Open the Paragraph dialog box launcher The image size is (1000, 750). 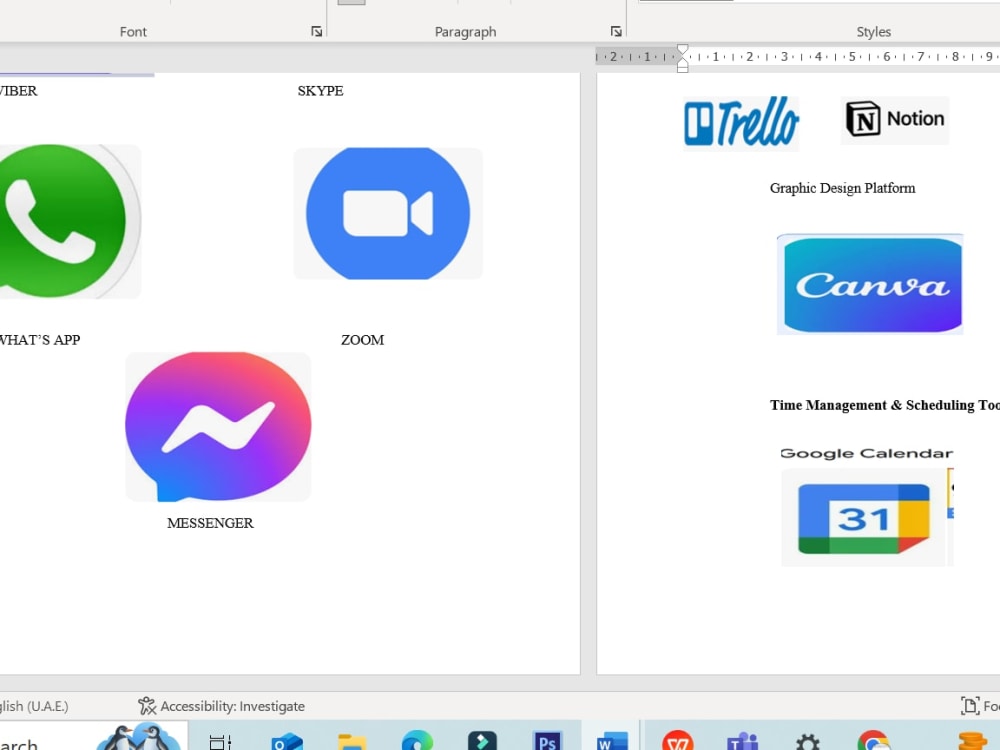615,31
